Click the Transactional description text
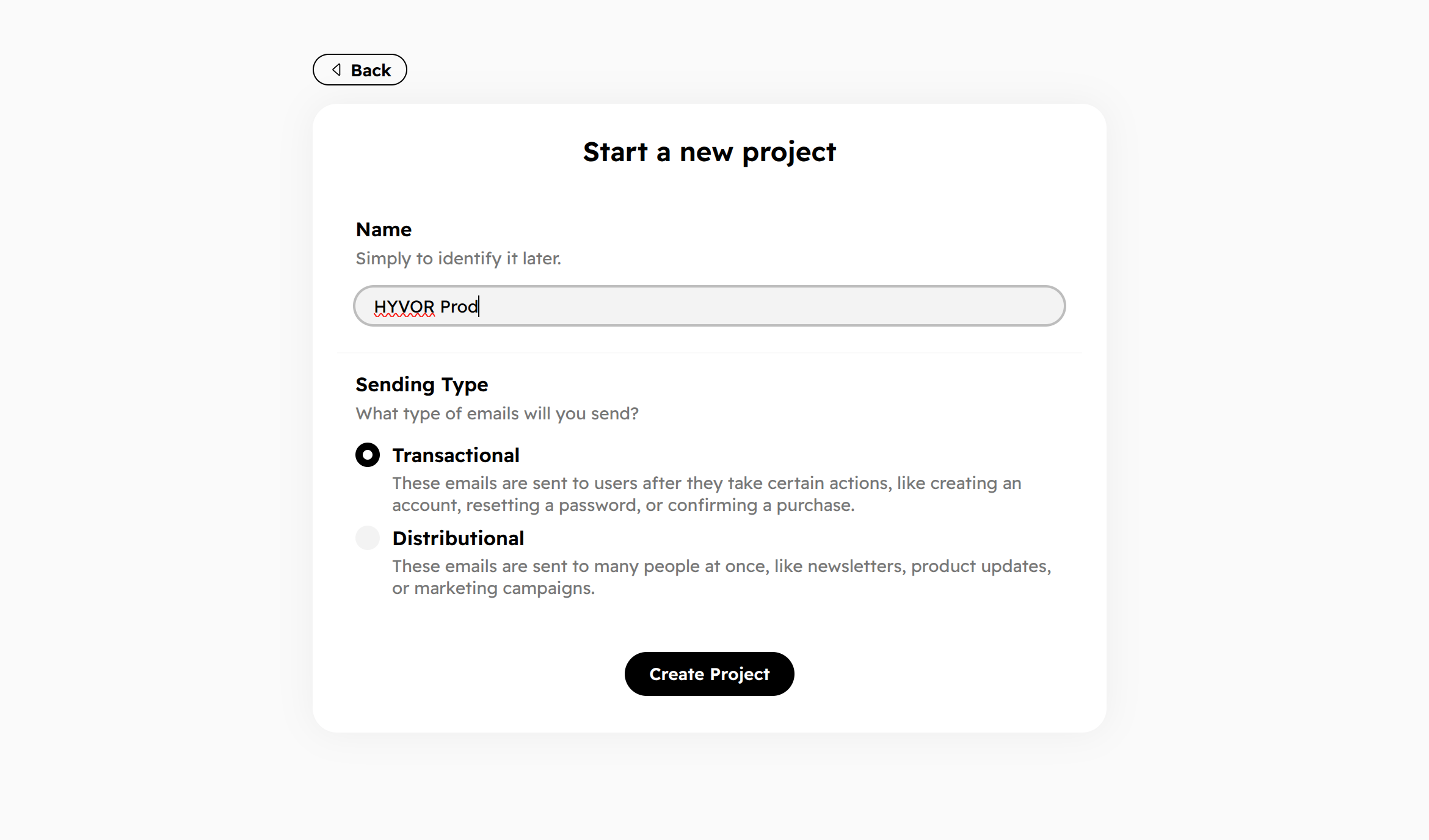The height and width of the screenshot is (840, 1429). (x=705, y=494)
